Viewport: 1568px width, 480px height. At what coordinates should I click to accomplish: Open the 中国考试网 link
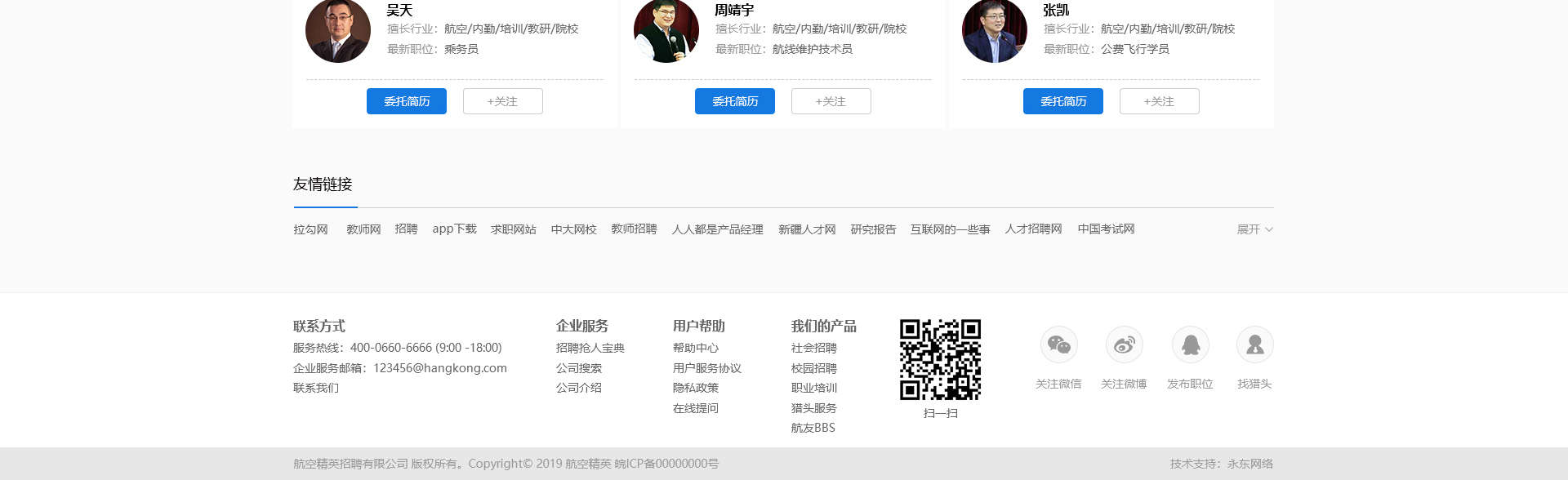tap(1106, 229)
